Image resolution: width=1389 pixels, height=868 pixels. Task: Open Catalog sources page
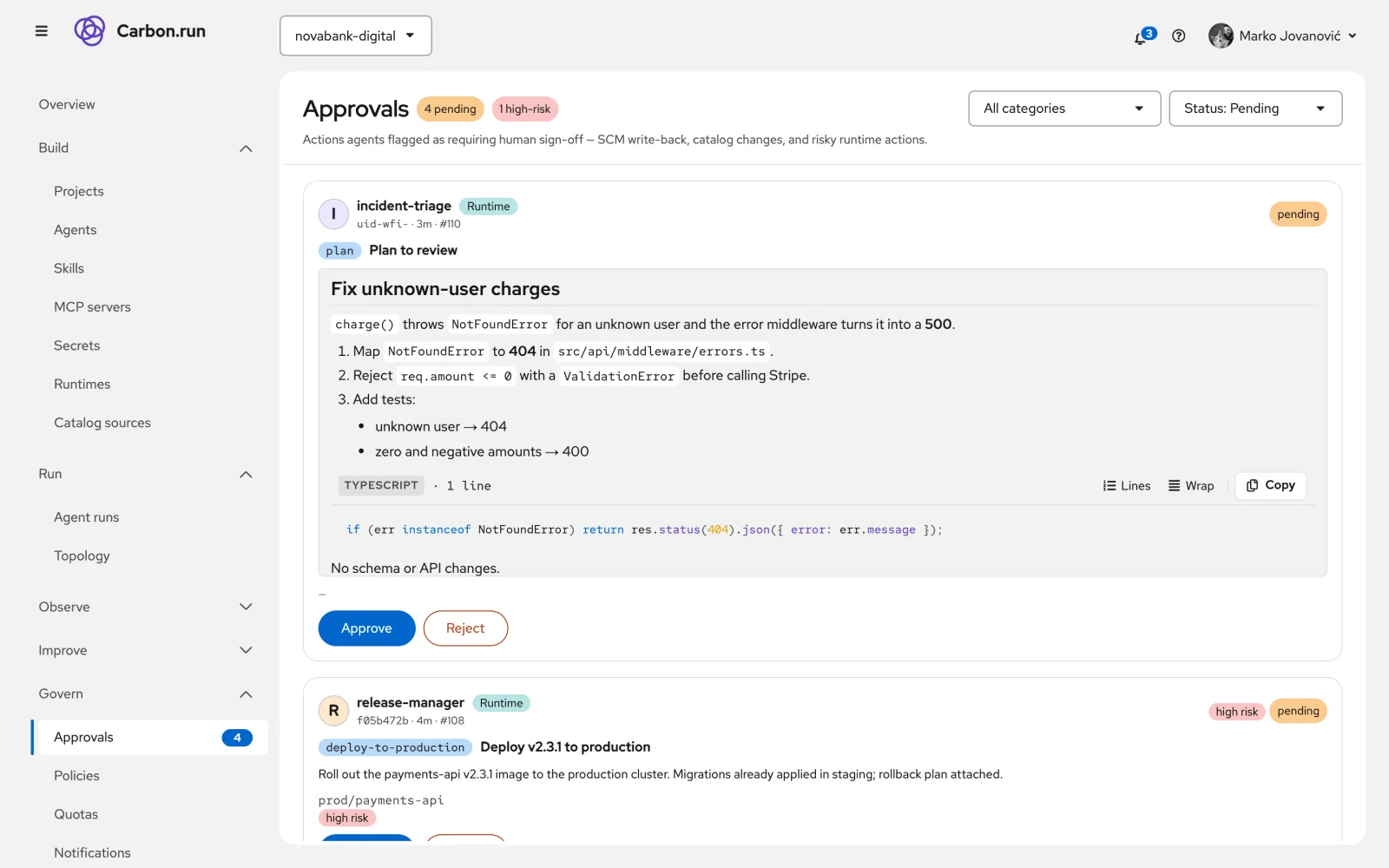coord(102,423)
